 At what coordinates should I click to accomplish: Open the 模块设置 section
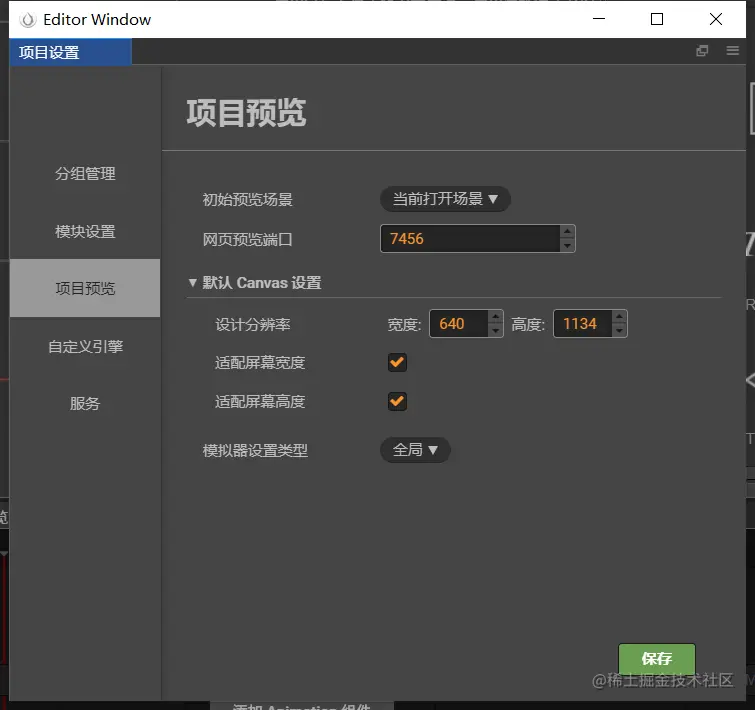(85, 231)
